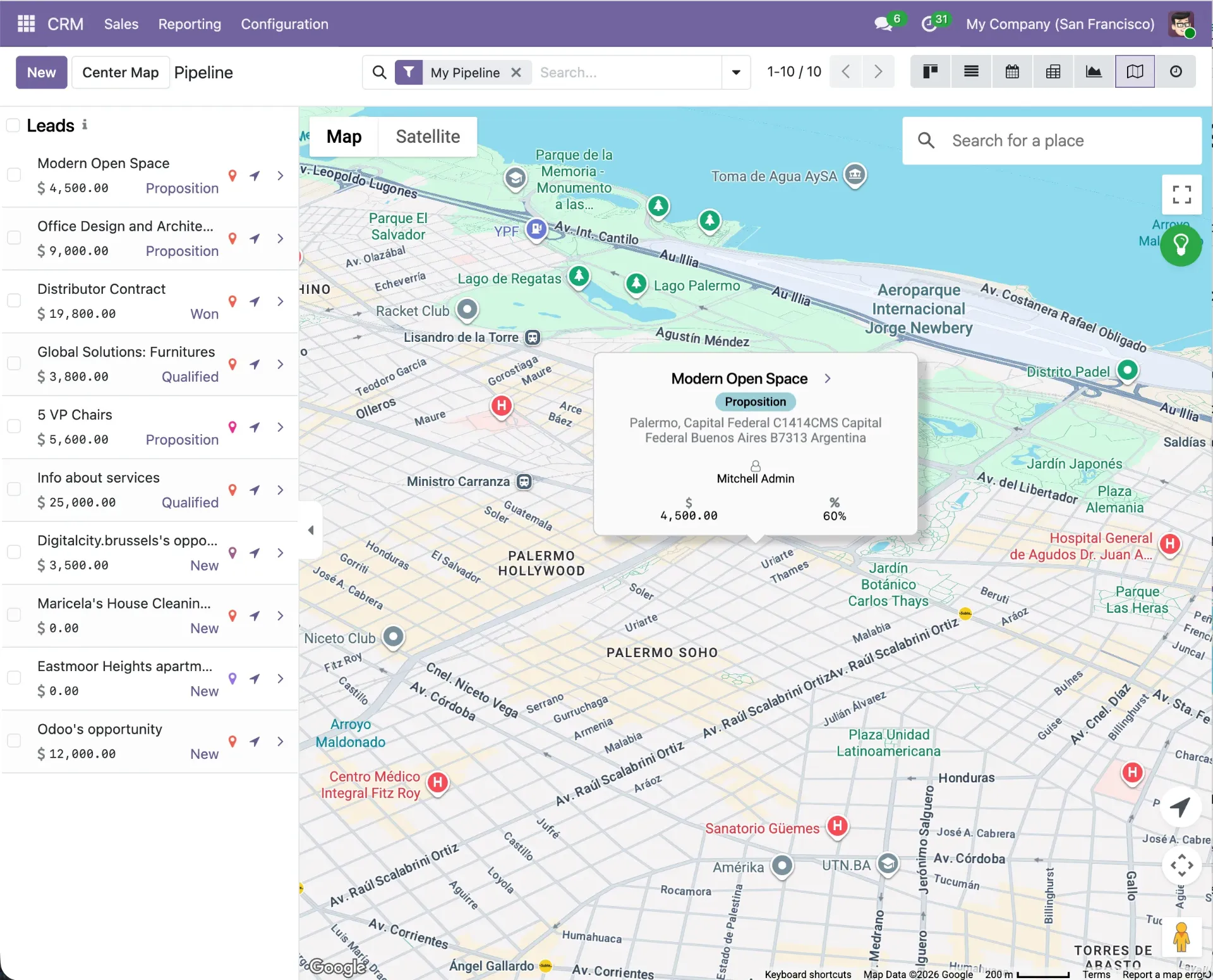Image resolution: width=1213 pixels, height=980 pixels.
Task: Open Maricela's House Cleanin... row chevron
Action: tap(281, 616)
